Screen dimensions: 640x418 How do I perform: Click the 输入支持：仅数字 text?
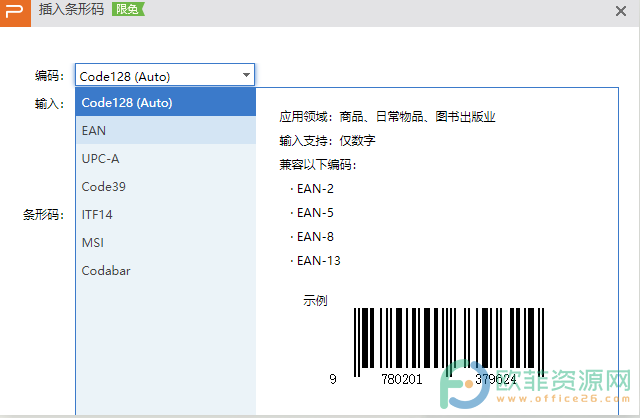(327, 141)
